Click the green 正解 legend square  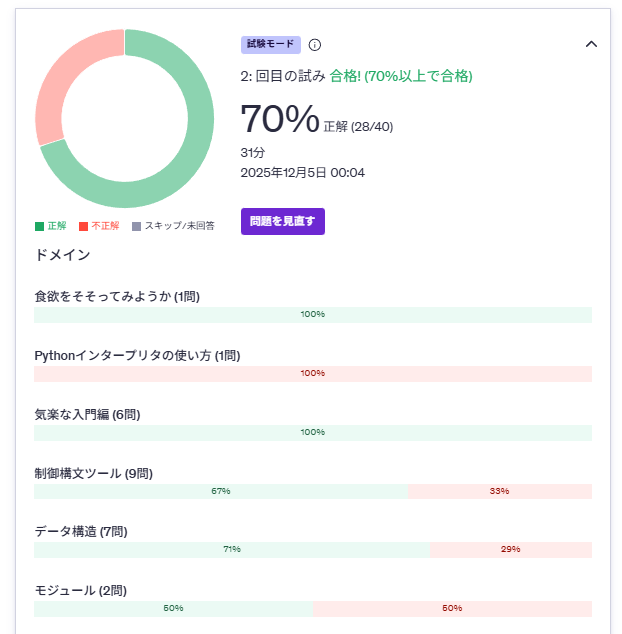[x=39, y=226]
